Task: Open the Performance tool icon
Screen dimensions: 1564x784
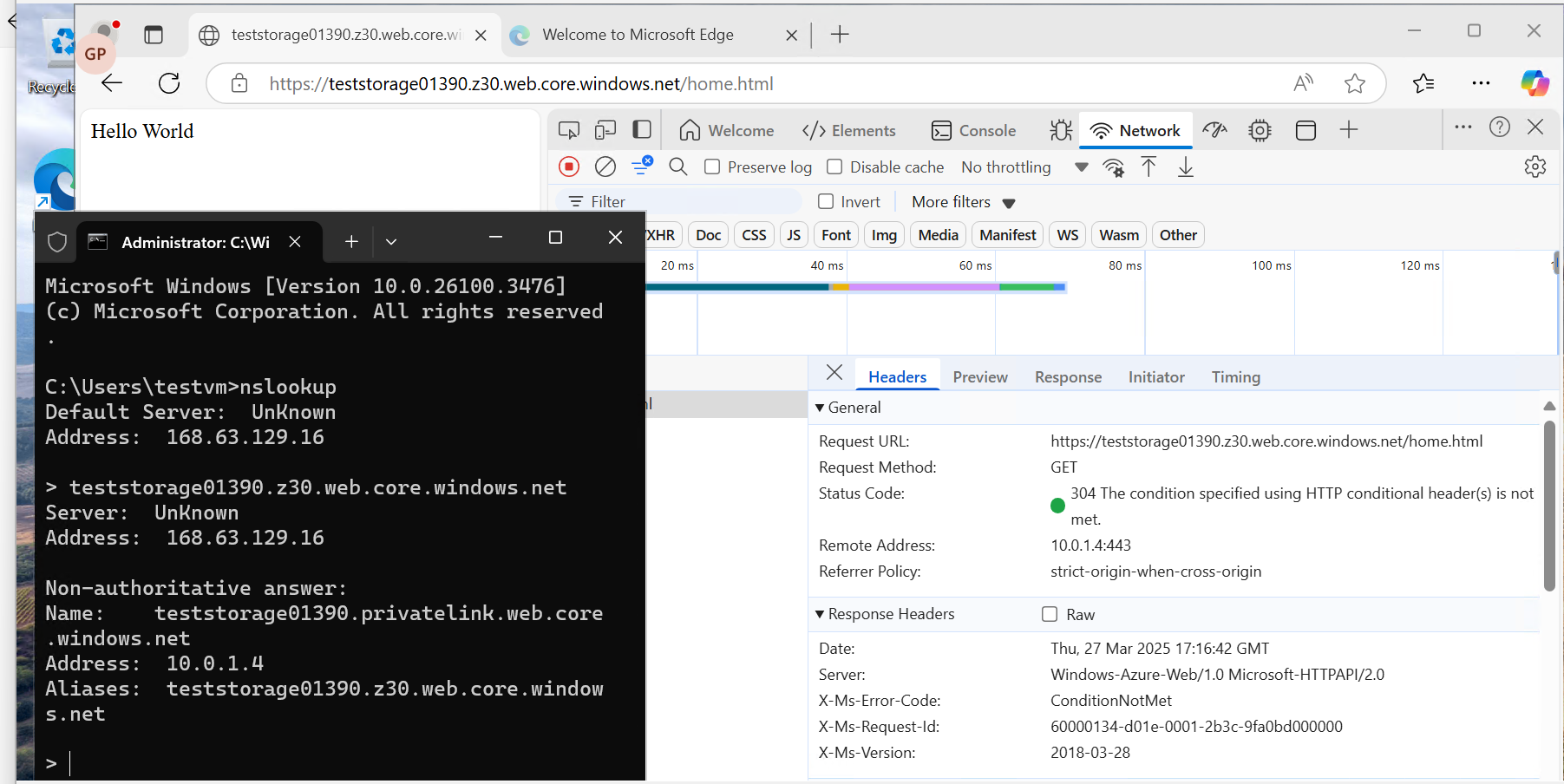Action: coord(1215,130)
